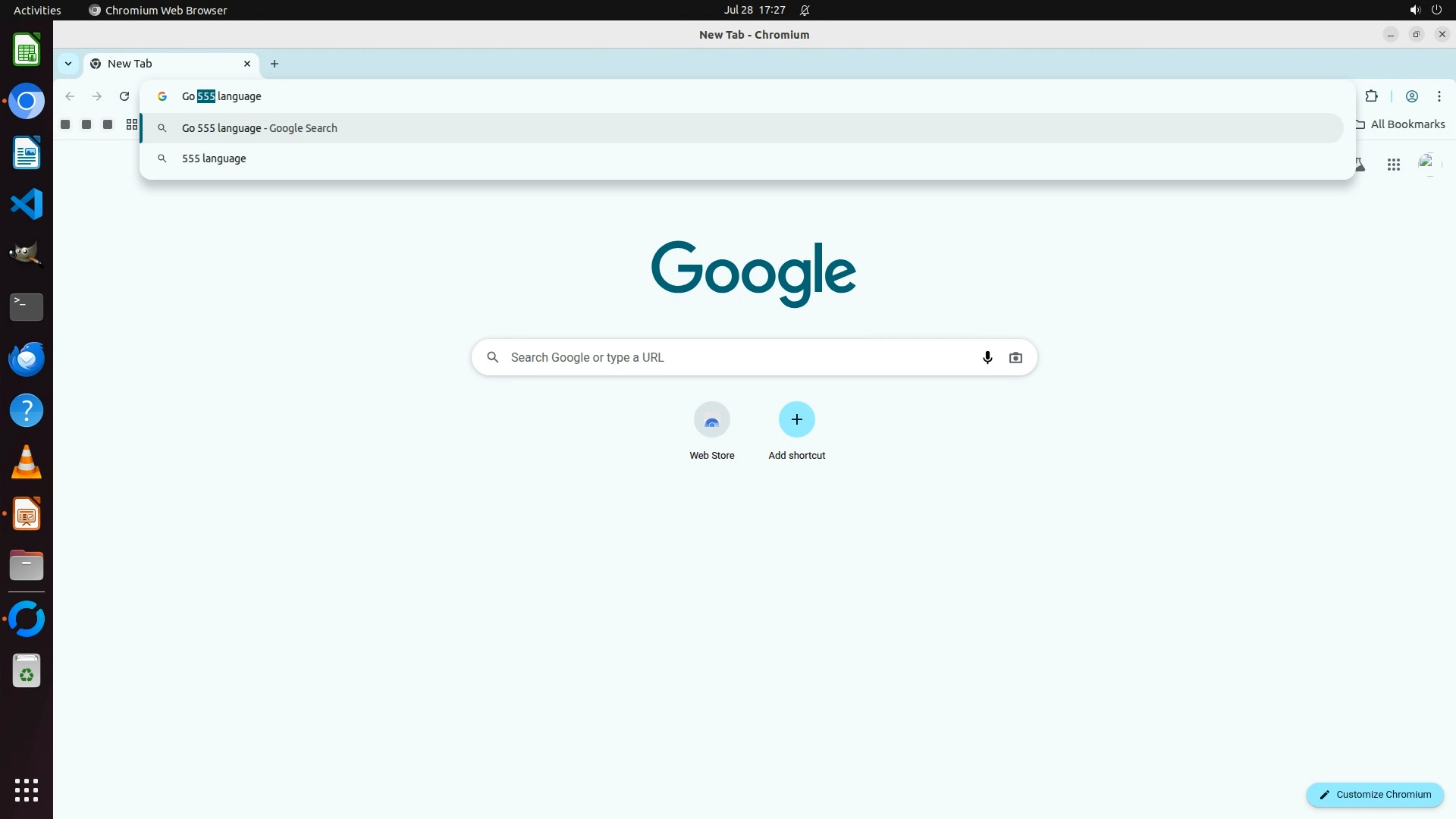
Task: Open the profile account icon
Action: click(1411, 96)
